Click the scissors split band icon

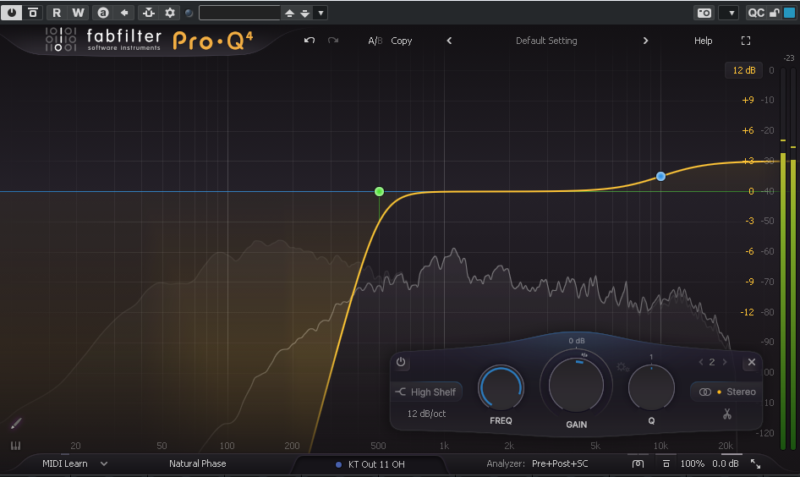tap(727, 414)
